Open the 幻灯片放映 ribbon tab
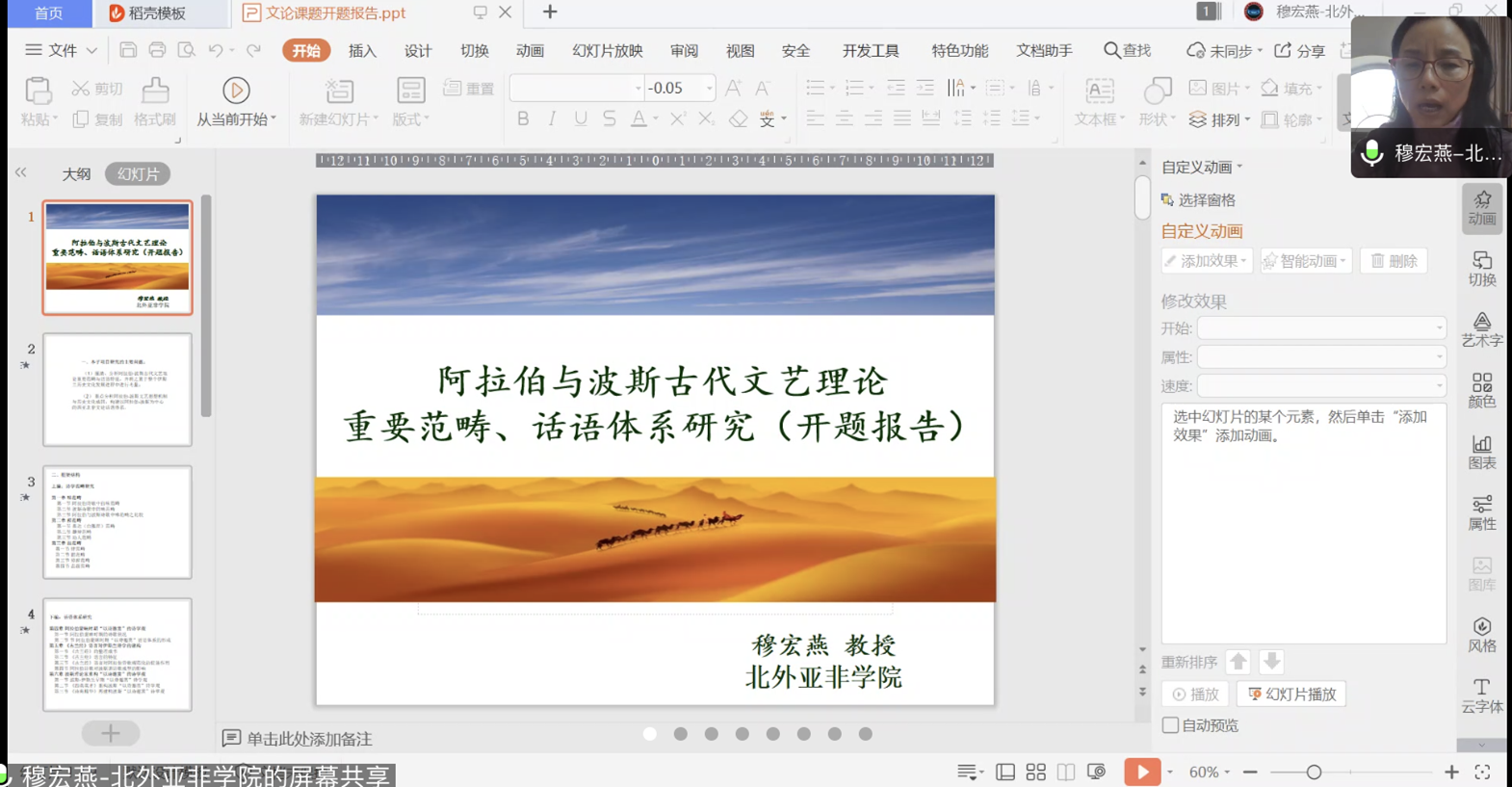Viewport: 1512px width, 787px height. pos(607,51)
